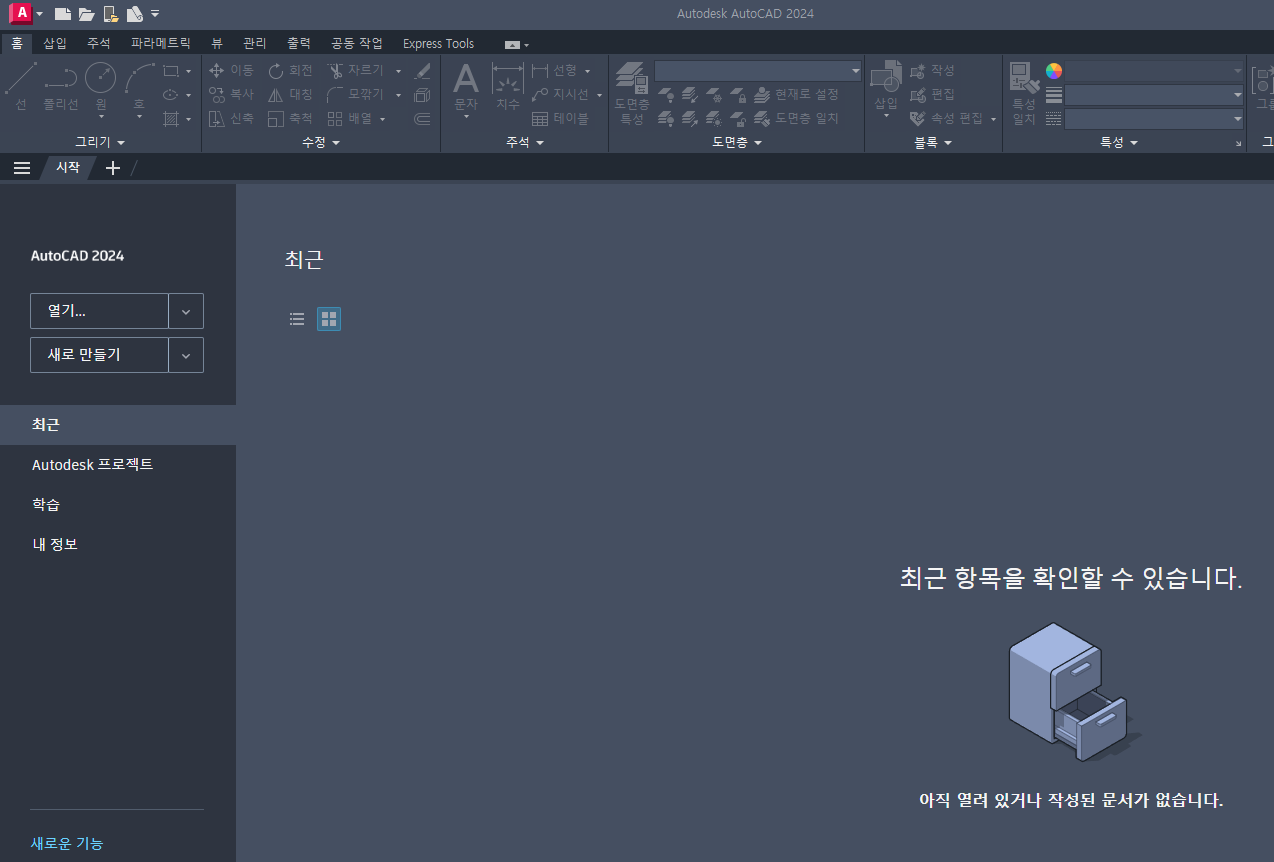Select the 원 (Circle) tool

coord(100,78)
